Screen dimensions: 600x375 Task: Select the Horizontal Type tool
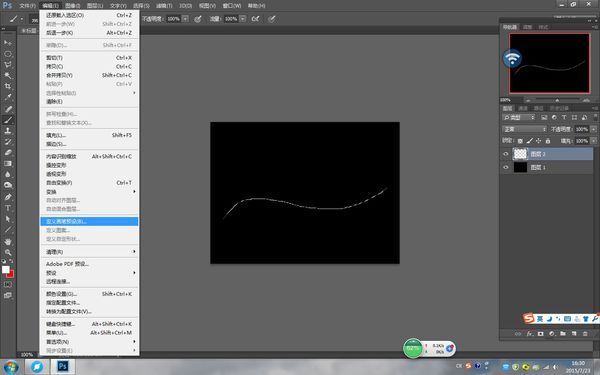[8, 208]
